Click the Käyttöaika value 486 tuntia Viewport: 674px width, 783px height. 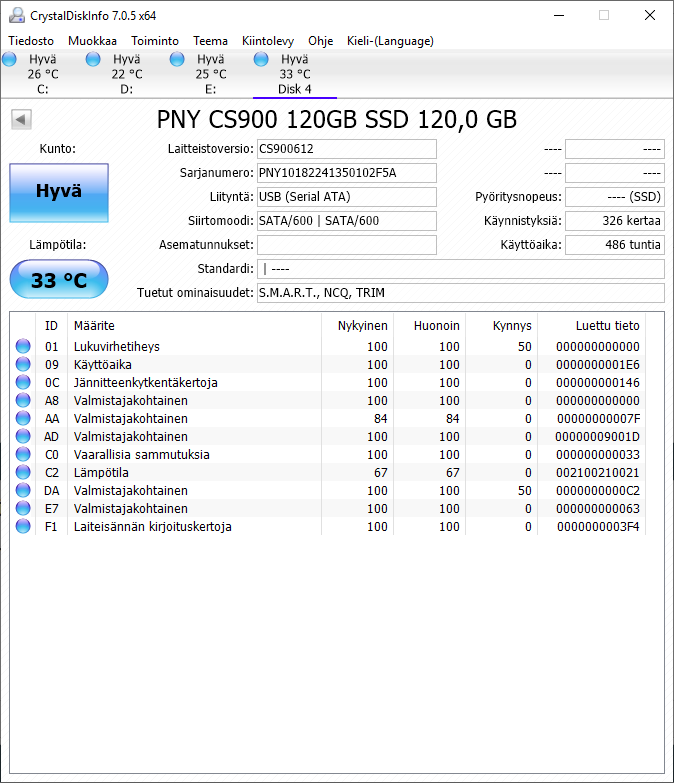(x=615, y=245)
